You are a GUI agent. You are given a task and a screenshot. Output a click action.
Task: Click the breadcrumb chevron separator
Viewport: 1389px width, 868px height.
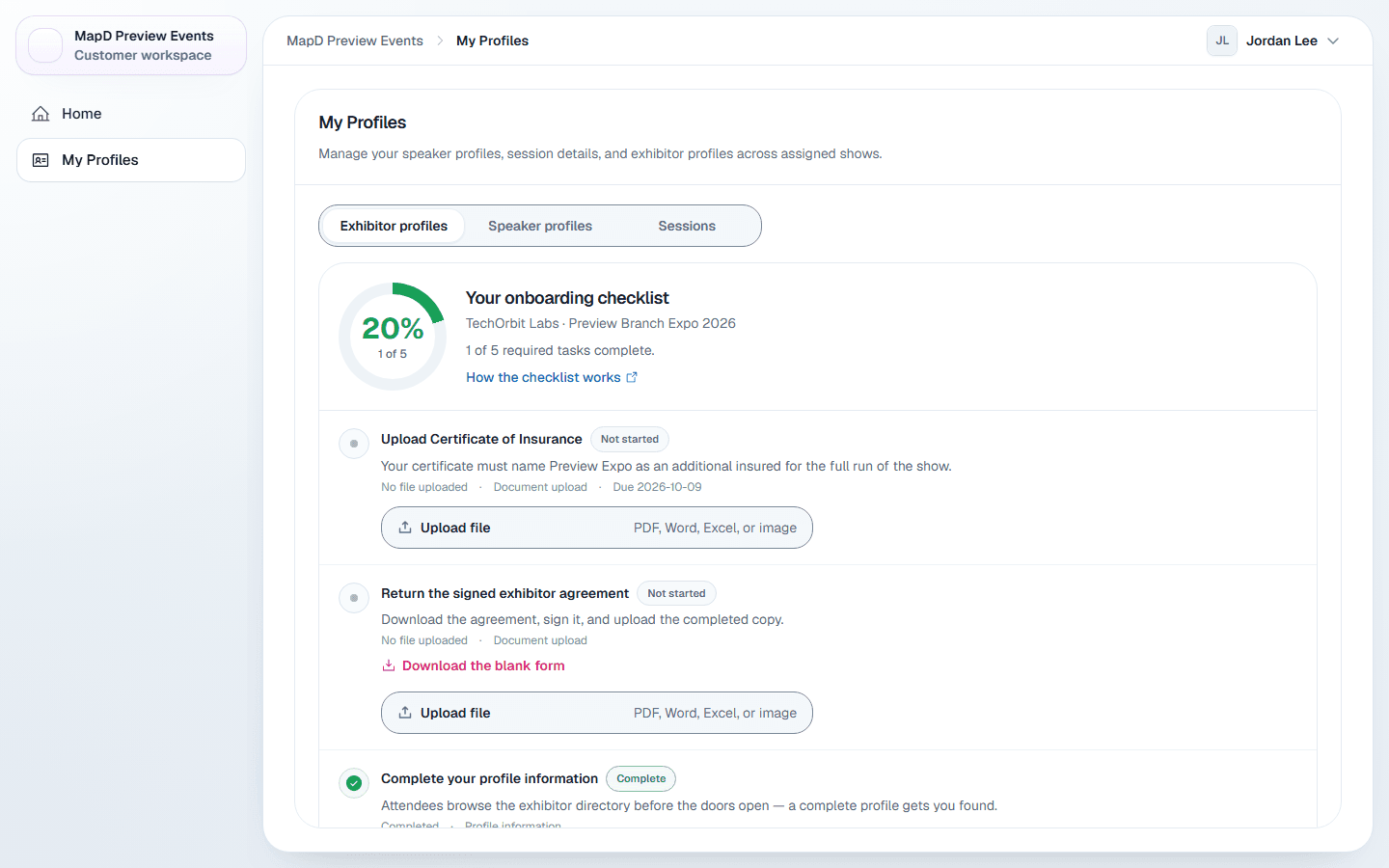tap(440, 41)
